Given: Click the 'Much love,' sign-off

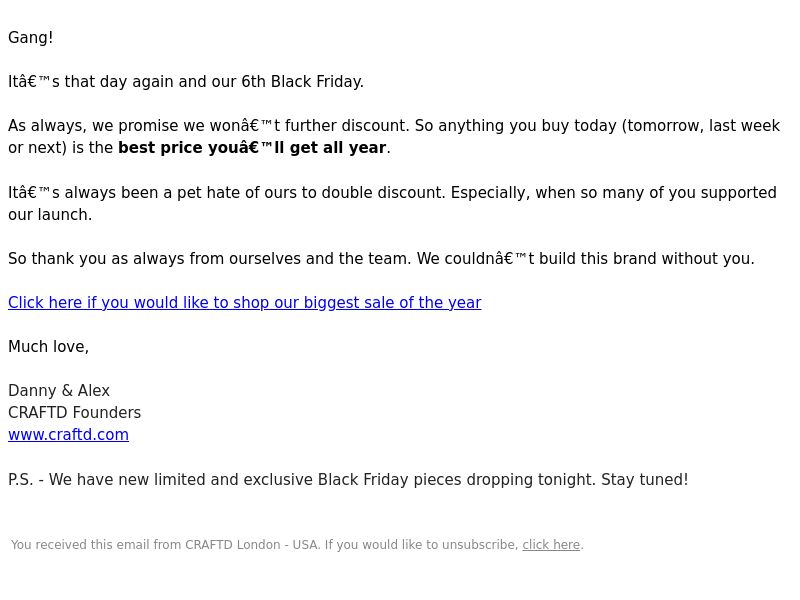Looking at the screenshot, I should pos(48,347).
